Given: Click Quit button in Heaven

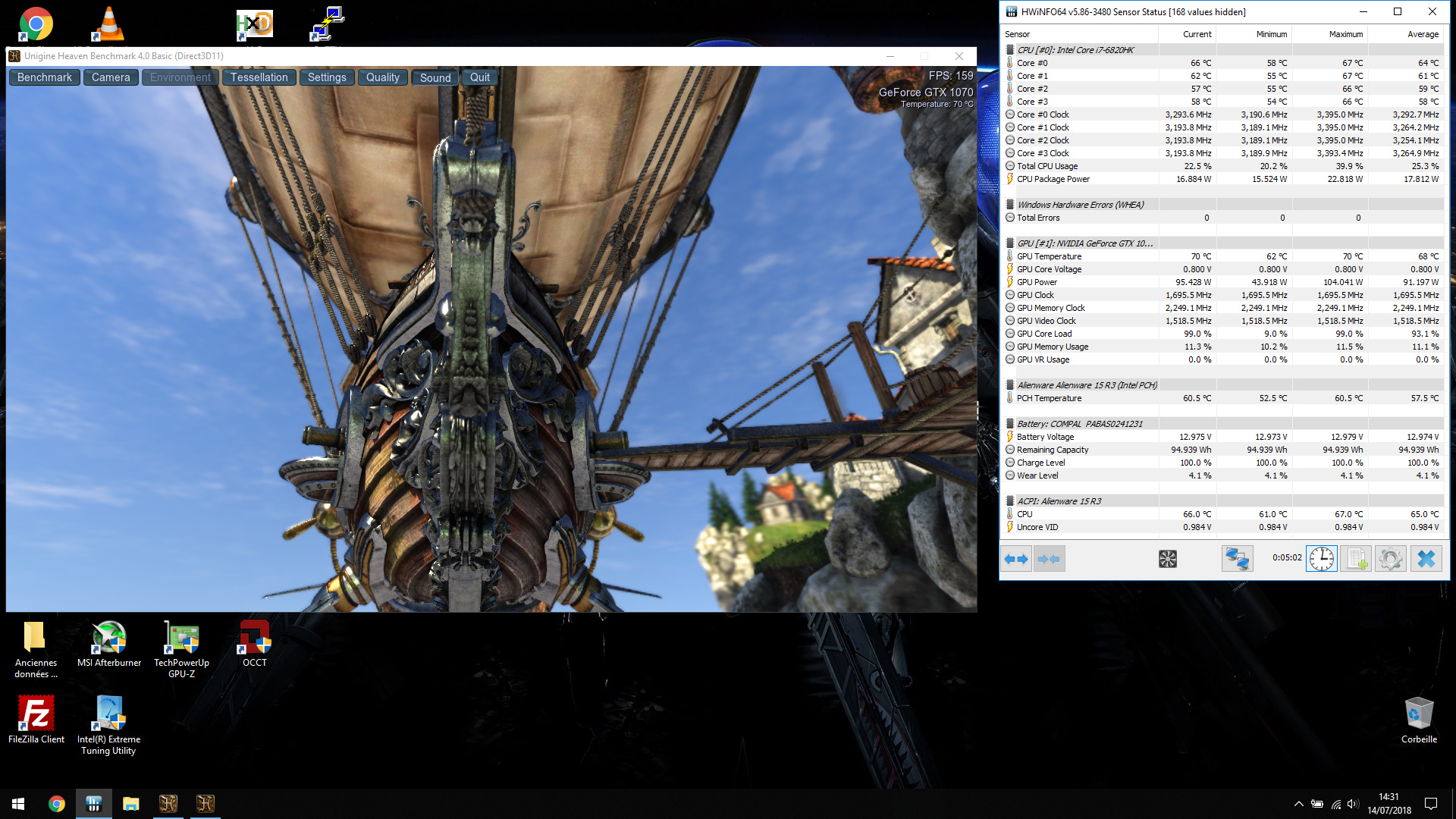Looking at the screenshot, I should coord(480,77).
